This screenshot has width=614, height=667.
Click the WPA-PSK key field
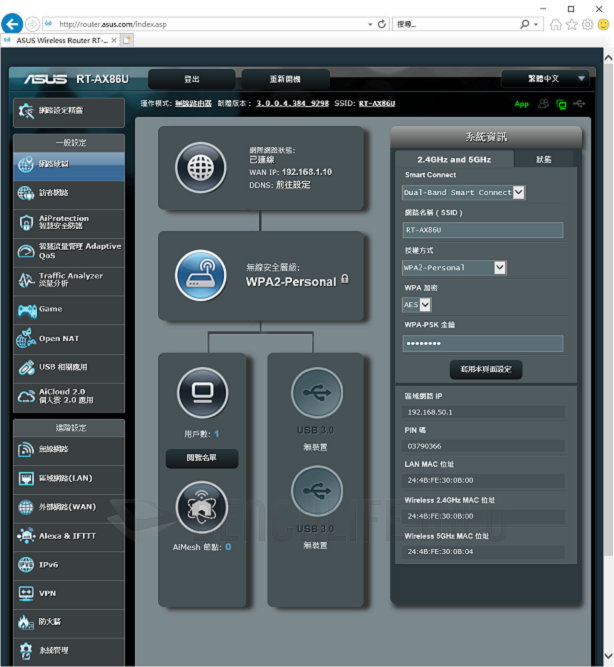[483, 343]
